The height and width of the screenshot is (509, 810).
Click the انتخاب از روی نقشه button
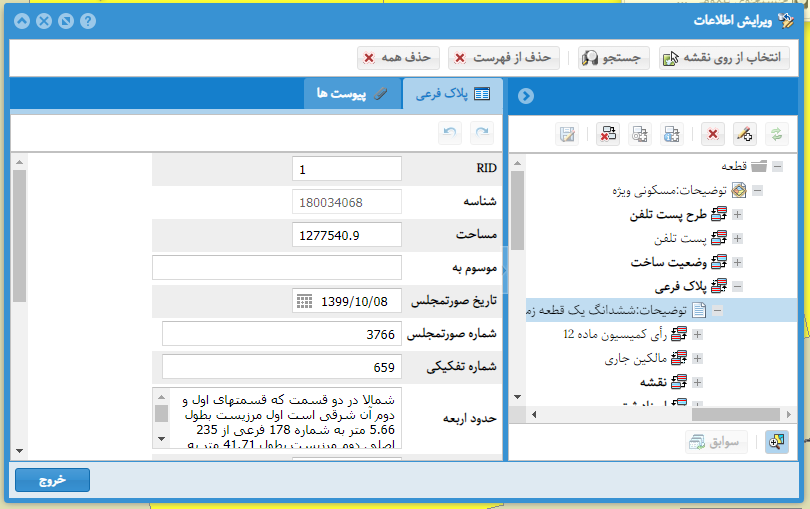(724, 58)
